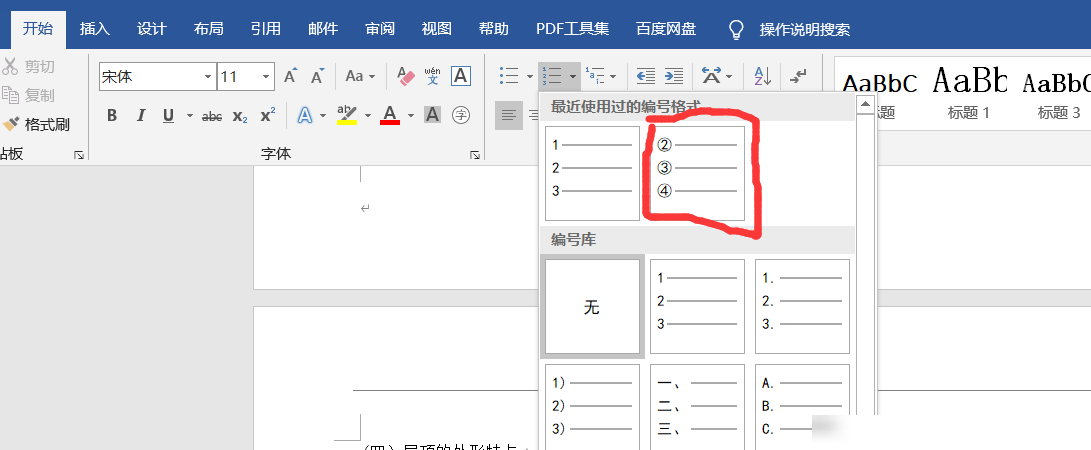Toggle superscript x² formatting

coord(268,115)
